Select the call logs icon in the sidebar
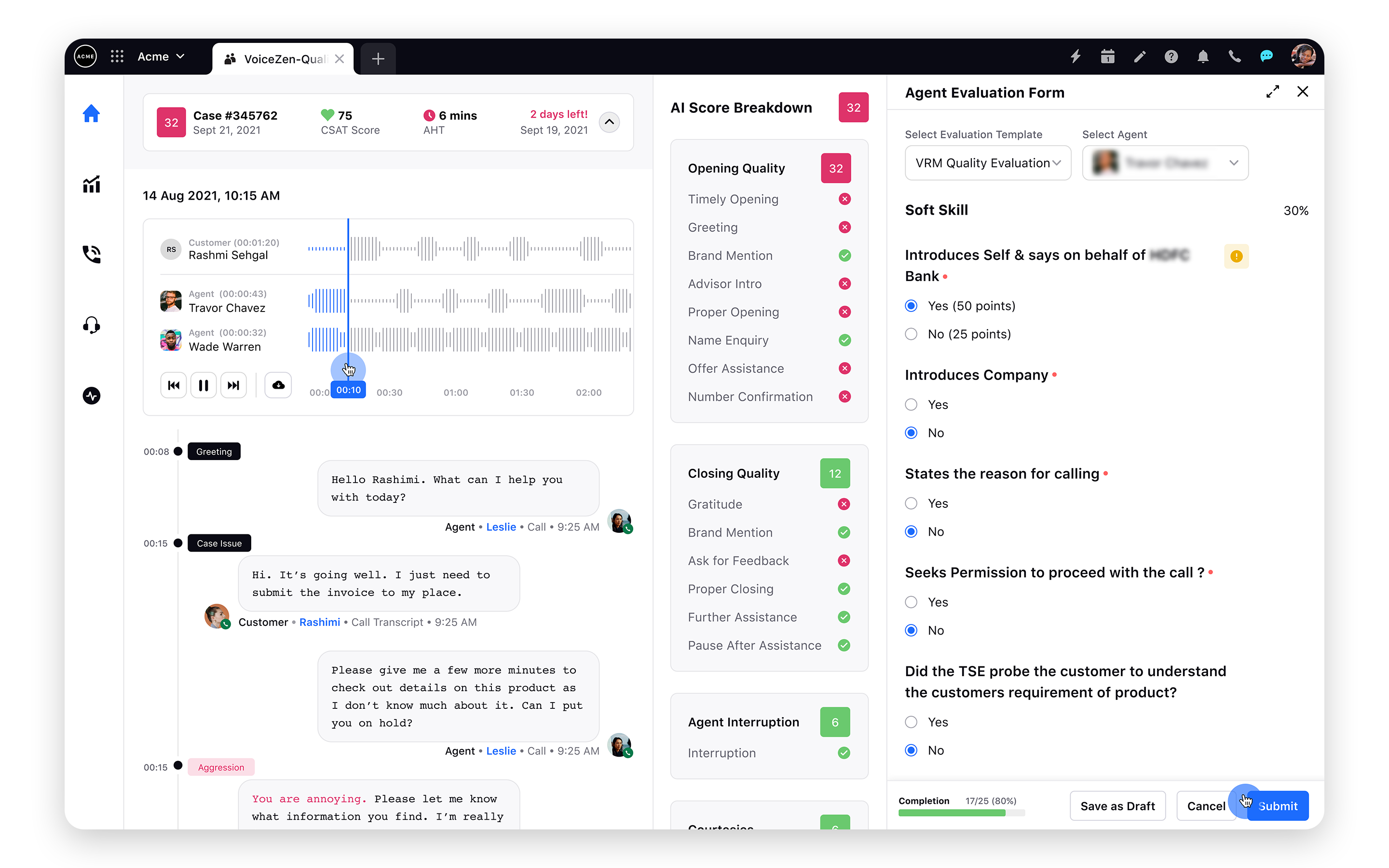The height and width of the screenshot is (868, 1389). click(92, 254)
